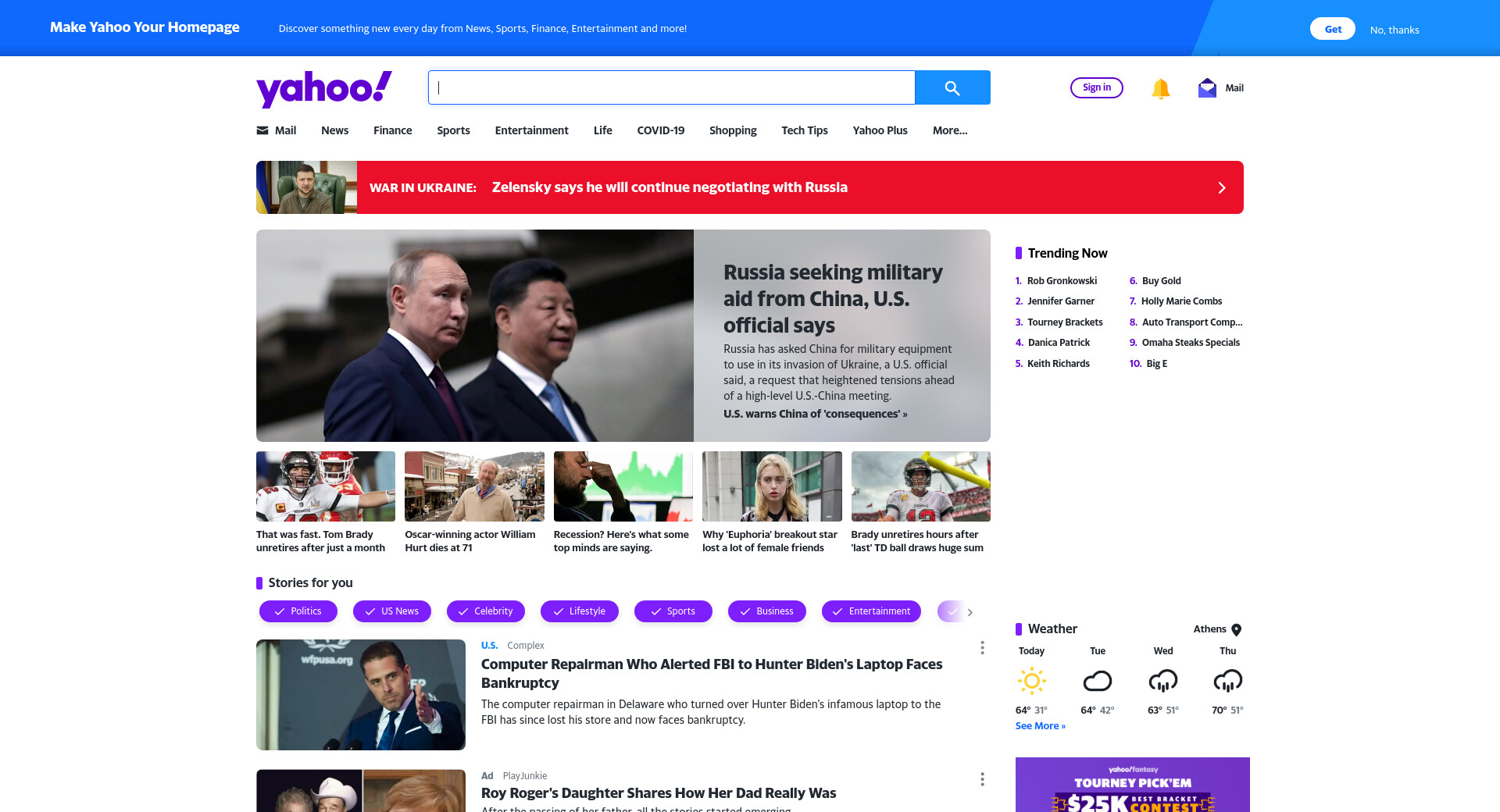The height and width of the screenshot is (812, 1500).
Task: Open the notifications bell icon
Action: pos(1161,88)
